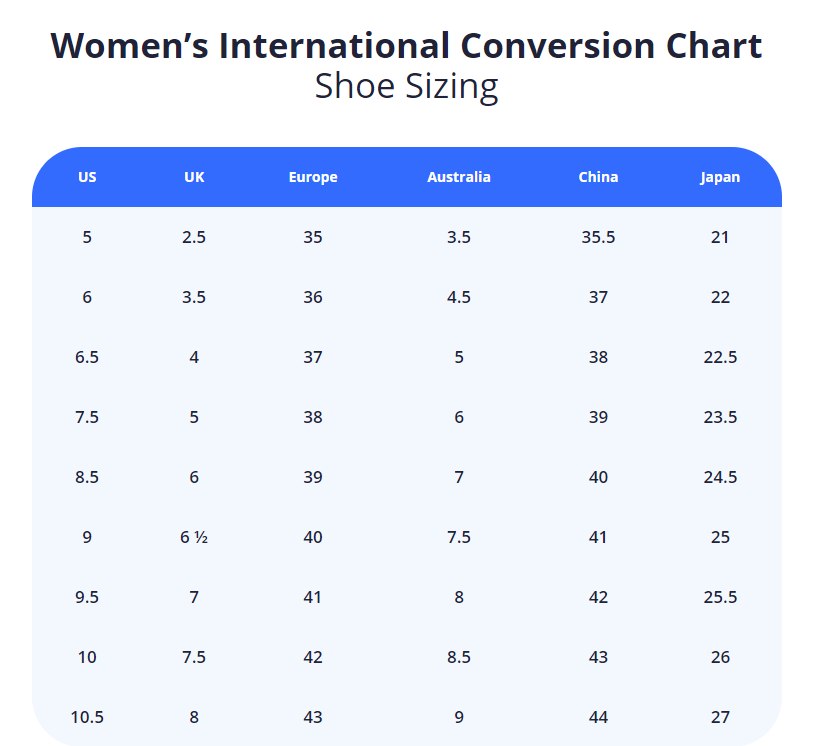The image size is (839, 746).
Task: Click the Women's International Conversion Chart title
Action: coord(406,46)
